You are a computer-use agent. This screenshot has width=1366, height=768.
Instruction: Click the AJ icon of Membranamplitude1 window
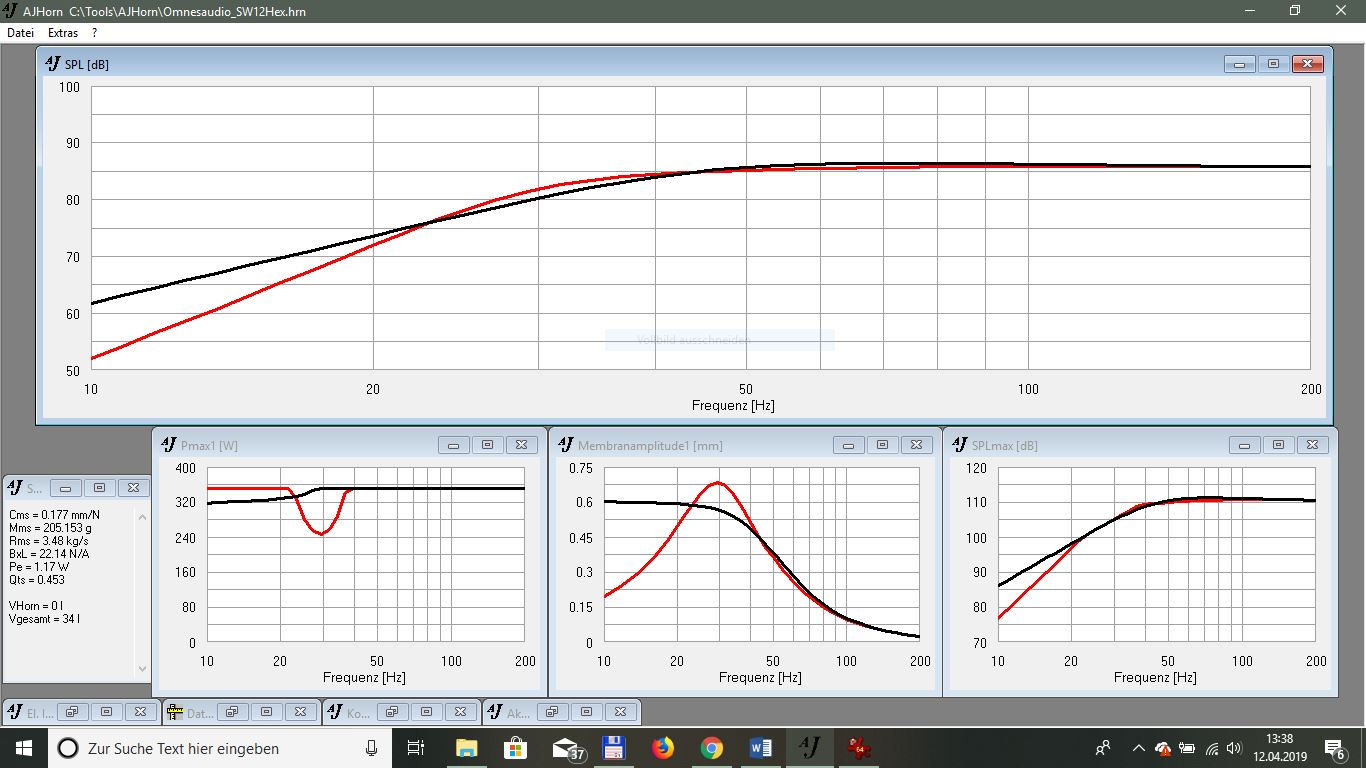tap(565, 445)
